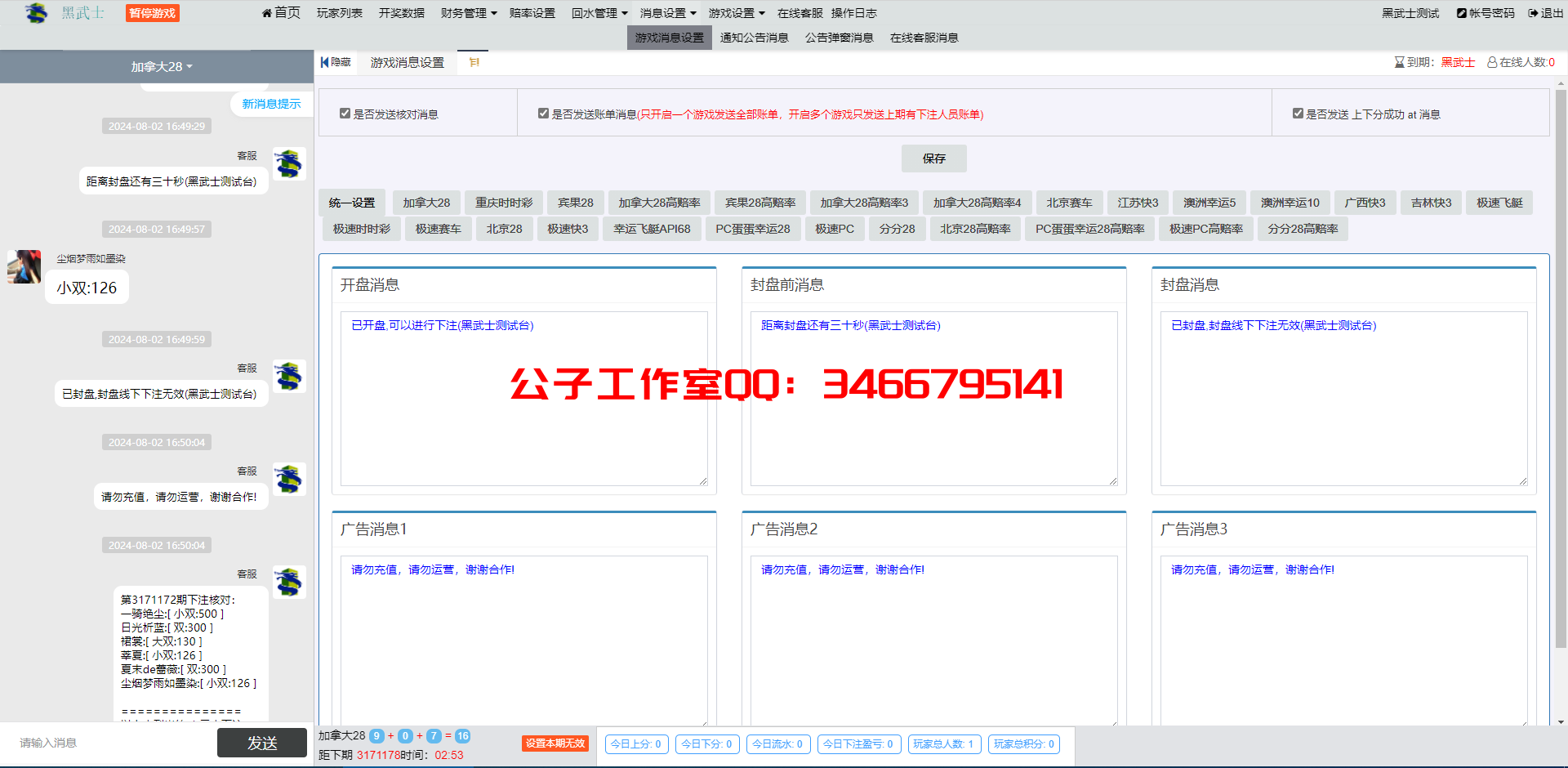Screen dimensions: 1568x768
Task: Click the 在线人数 user icon
Action: pyautogui.click(x=1492, y=62)
